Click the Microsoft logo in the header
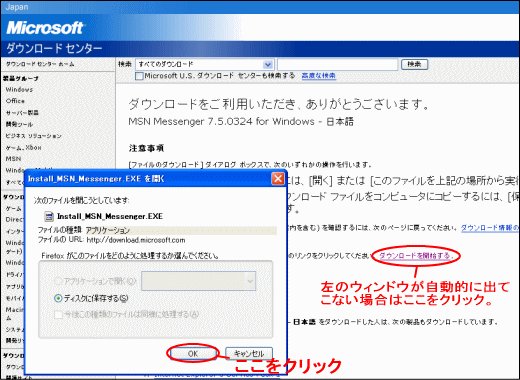 point(45,28)
